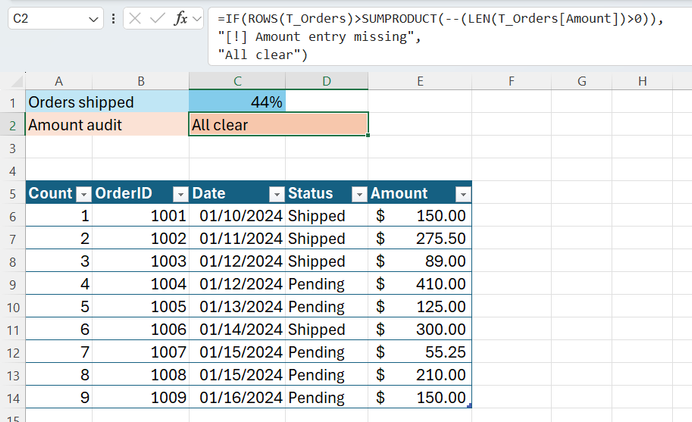Open the Status column filter dropdown

tap(359, 194)
